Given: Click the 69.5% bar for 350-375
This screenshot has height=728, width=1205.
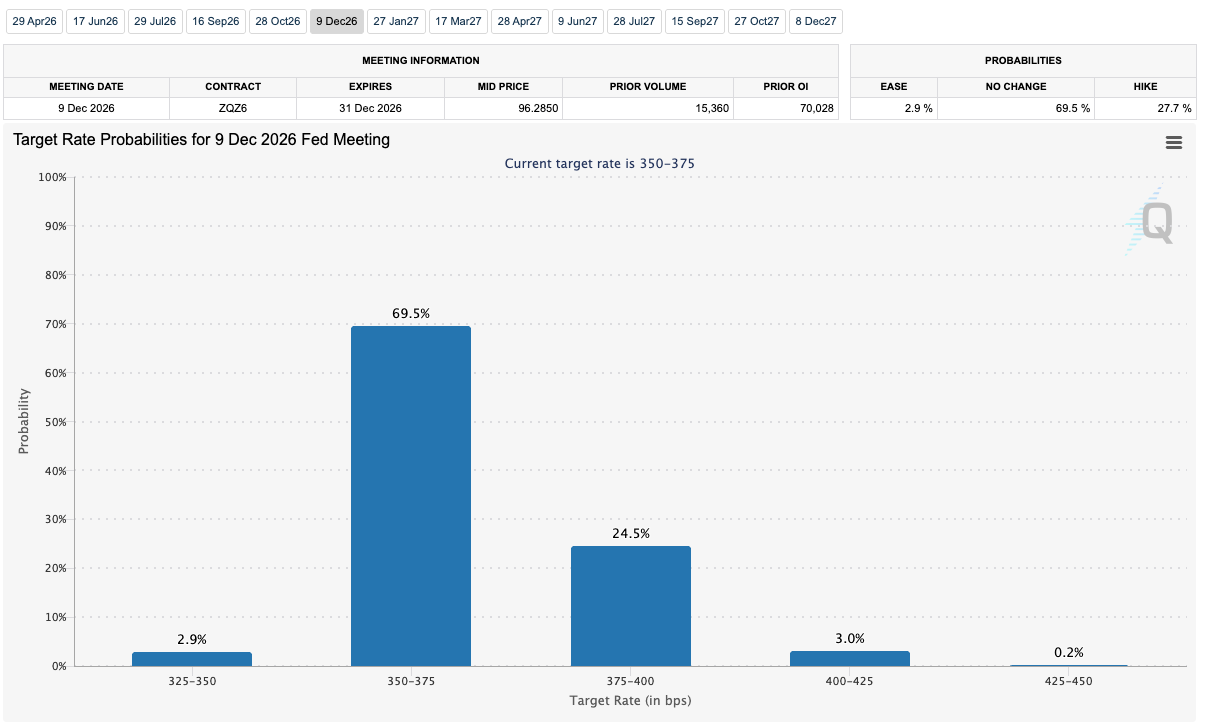Looking at the screenshot, I should point(411,496).
